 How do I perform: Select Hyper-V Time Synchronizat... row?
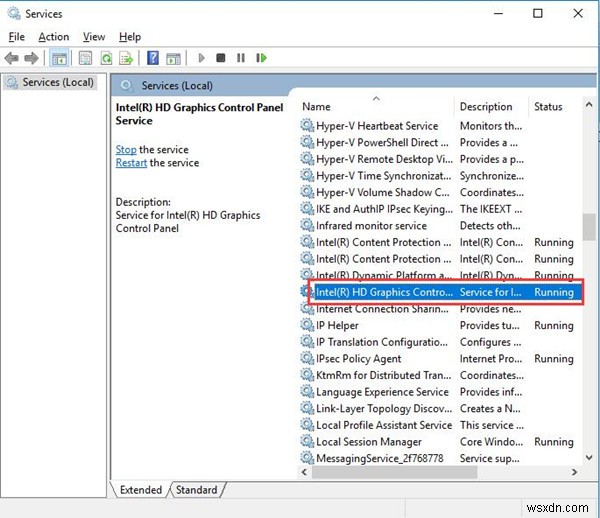[x=440, y=176]
